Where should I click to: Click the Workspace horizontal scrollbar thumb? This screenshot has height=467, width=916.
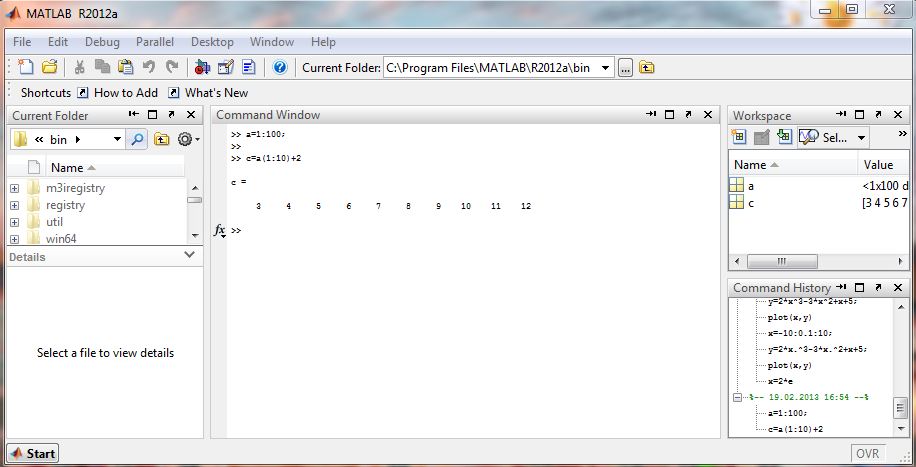click(x=782, y=261)
